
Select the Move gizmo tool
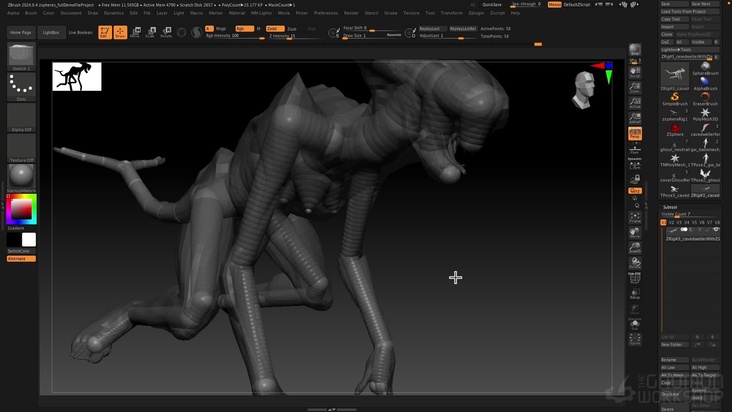[135, 32]
